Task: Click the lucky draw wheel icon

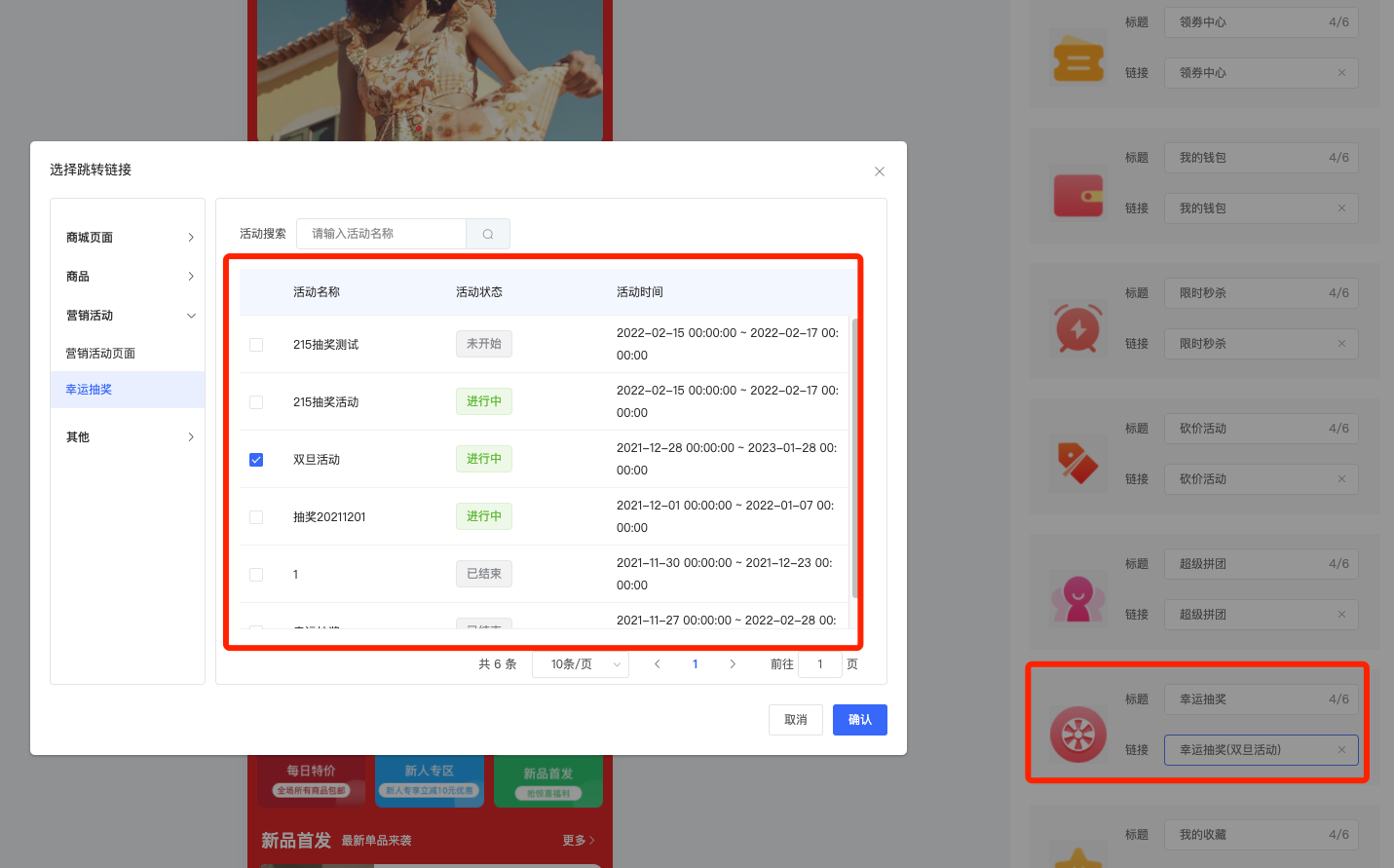Action: click(1077, 735)
